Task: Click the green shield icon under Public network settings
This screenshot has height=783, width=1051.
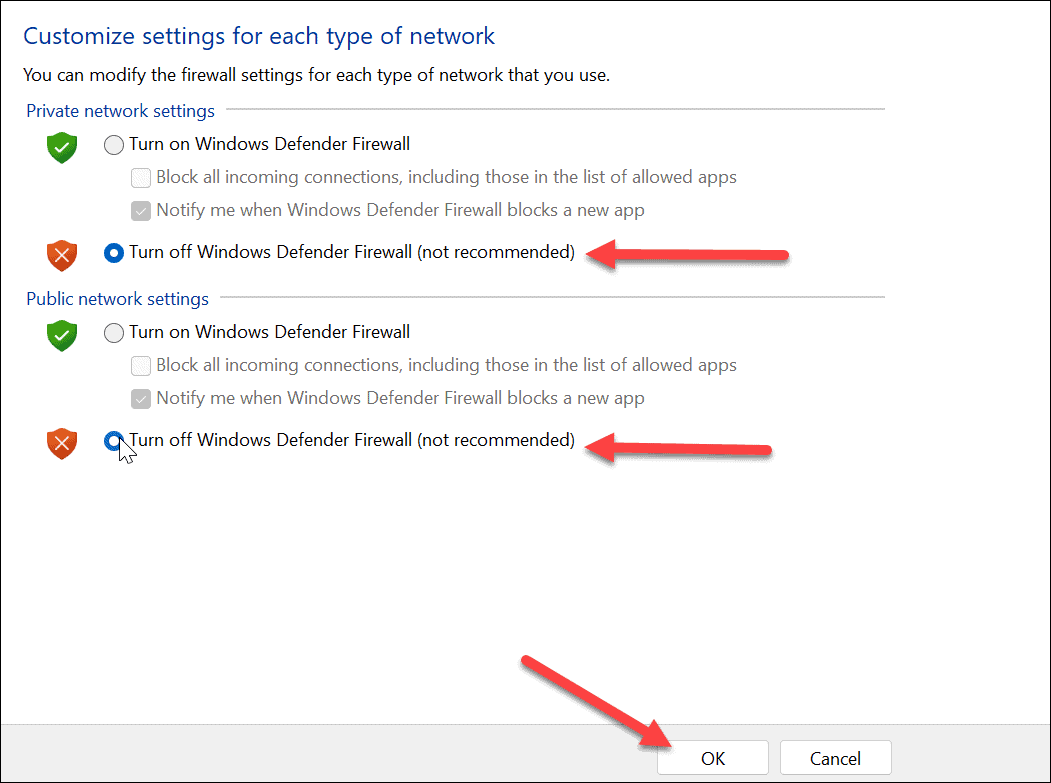Action: (x=61, y=335)
